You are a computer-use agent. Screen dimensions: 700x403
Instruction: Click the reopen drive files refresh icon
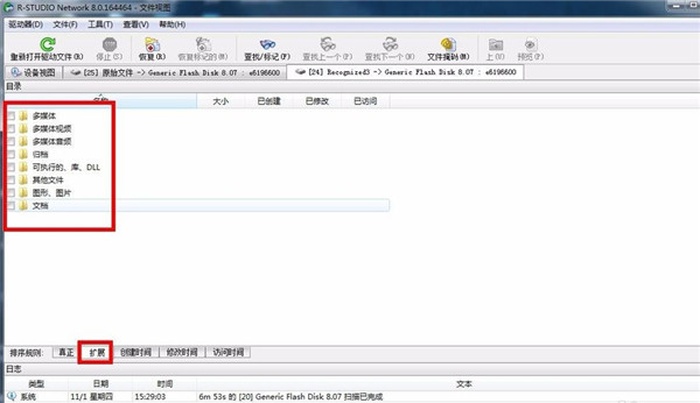[47, 45]
